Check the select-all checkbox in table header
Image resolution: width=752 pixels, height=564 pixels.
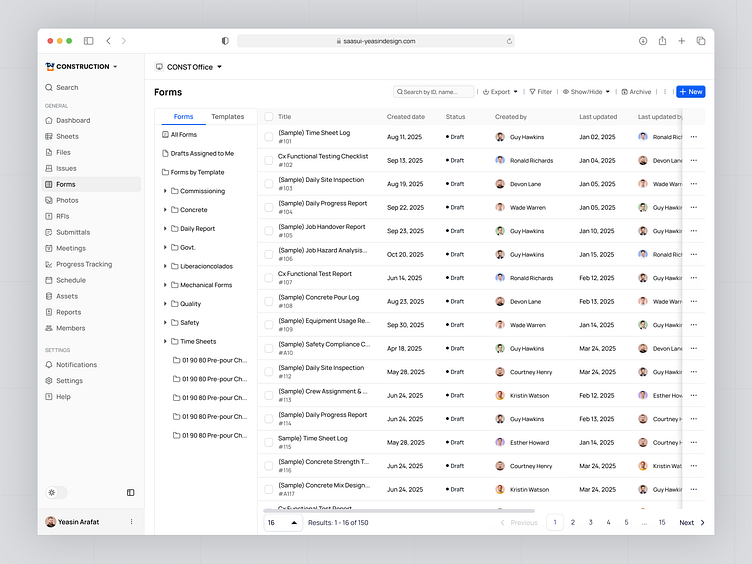point(269,117)
